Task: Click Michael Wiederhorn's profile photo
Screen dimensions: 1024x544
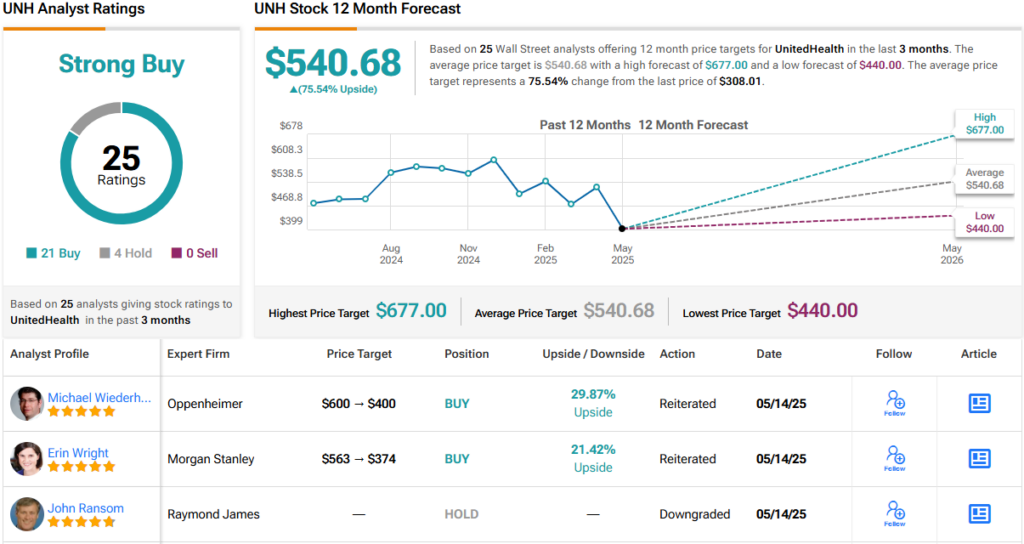Action: [27, 404]
